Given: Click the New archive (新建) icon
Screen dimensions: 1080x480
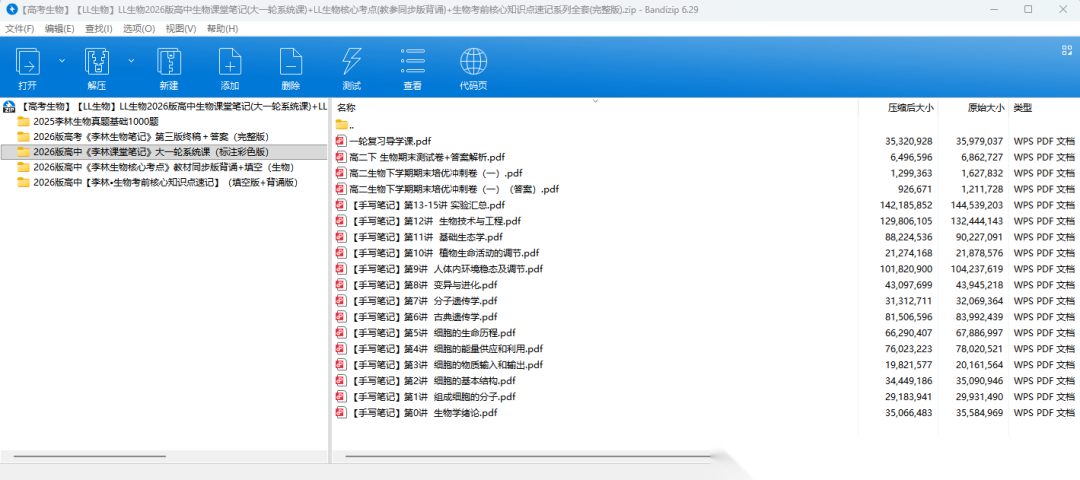Looking at the screenshot, I should tap(169, 62).
